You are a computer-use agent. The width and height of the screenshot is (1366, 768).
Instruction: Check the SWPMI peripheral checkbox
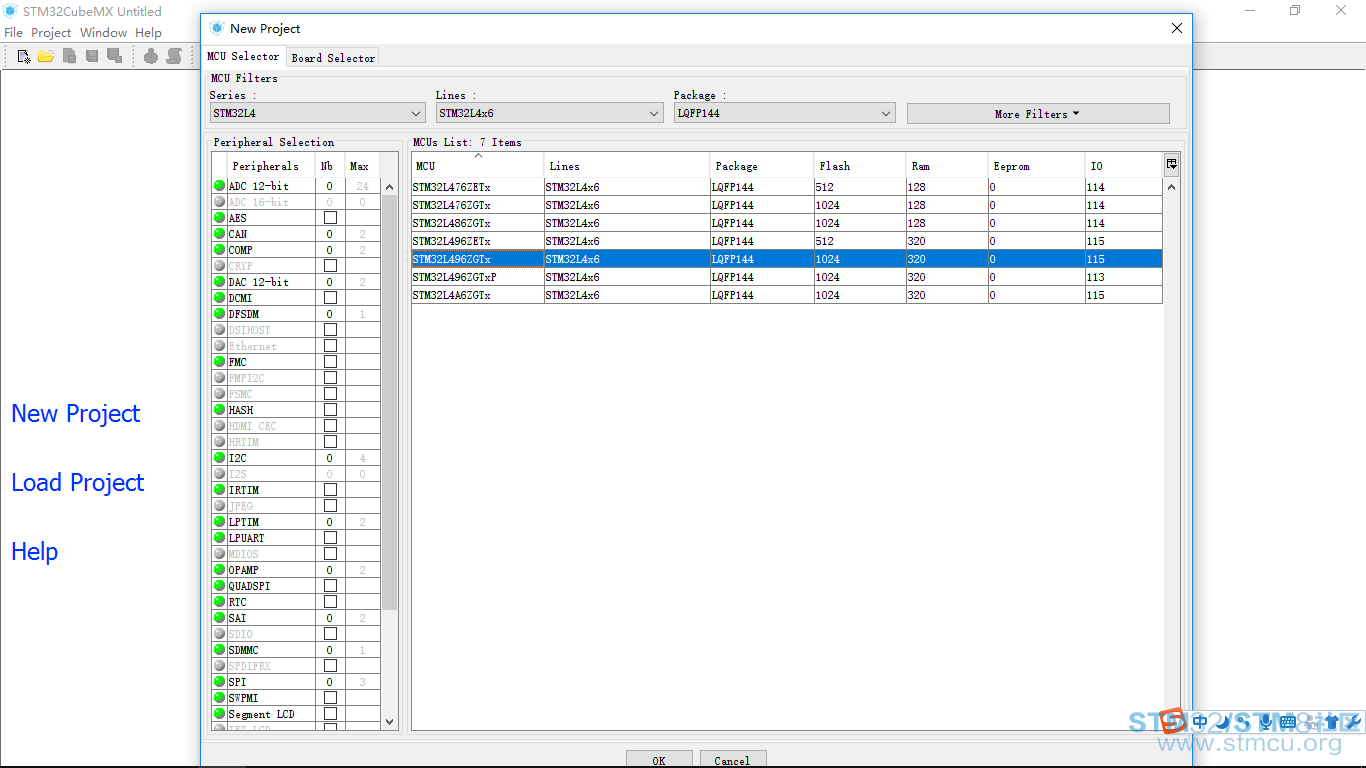330,698
